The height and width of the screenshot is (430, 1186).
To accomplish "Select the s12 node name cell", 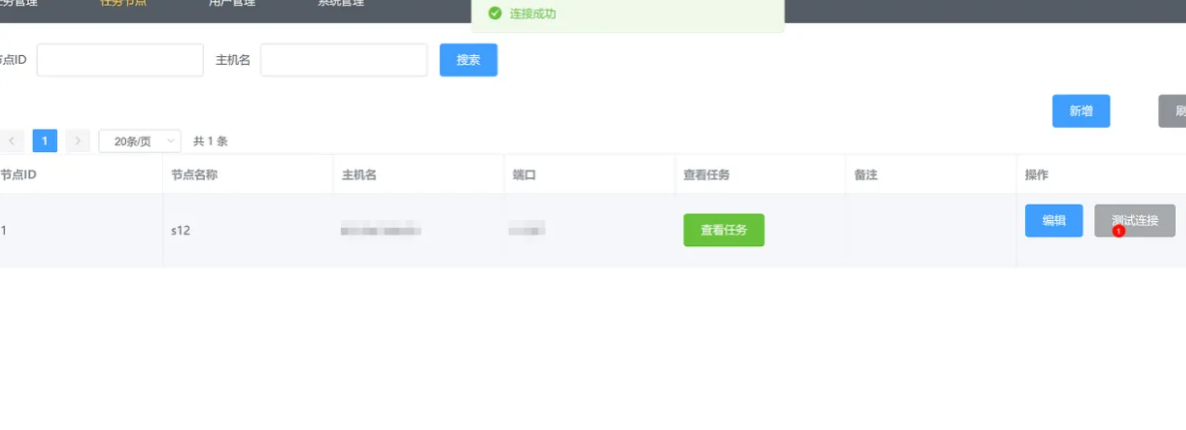I will [x=181, y=230].
